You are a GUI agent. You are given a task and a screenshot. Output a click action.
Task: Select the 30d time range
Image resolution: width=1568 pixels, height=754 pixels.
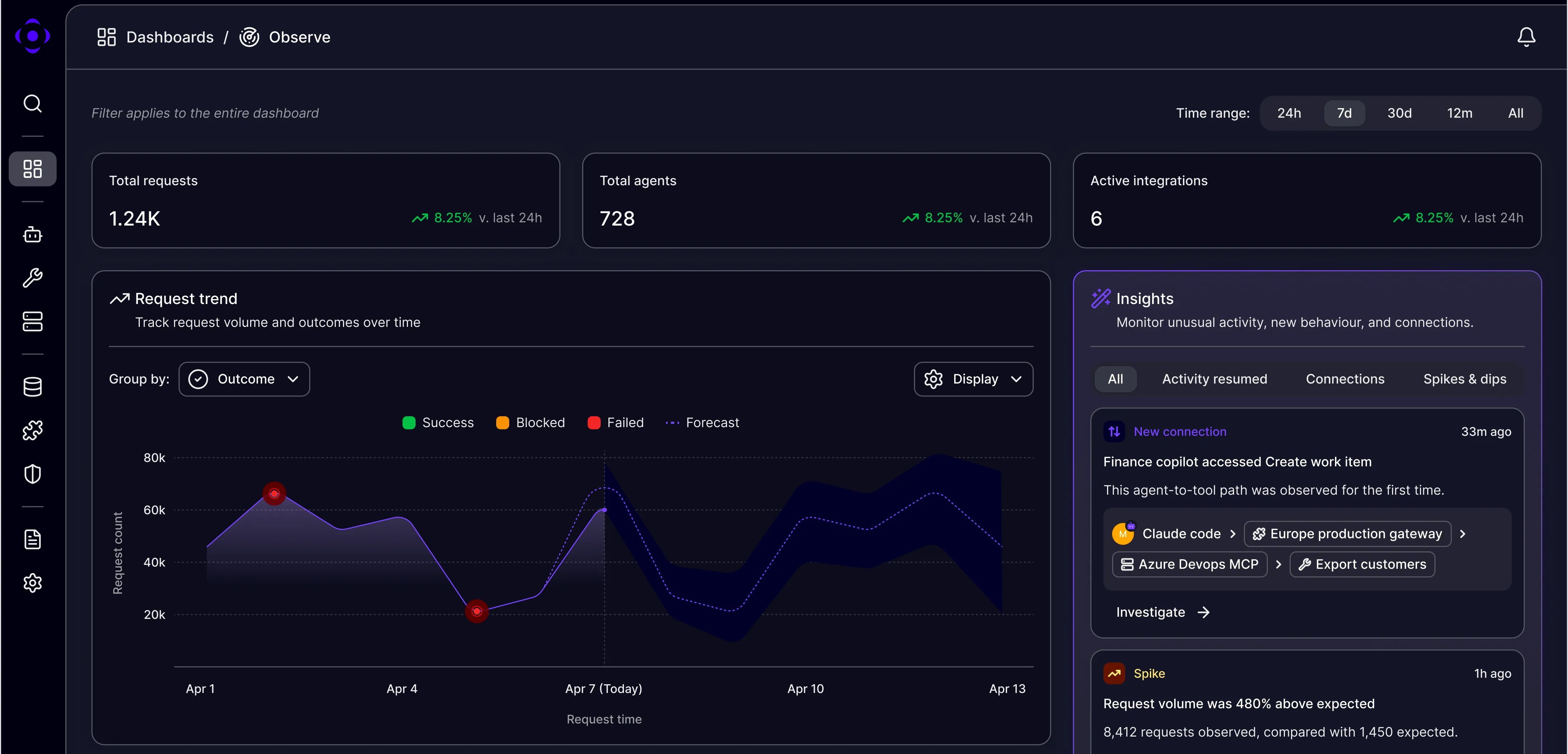(1399, 113)
